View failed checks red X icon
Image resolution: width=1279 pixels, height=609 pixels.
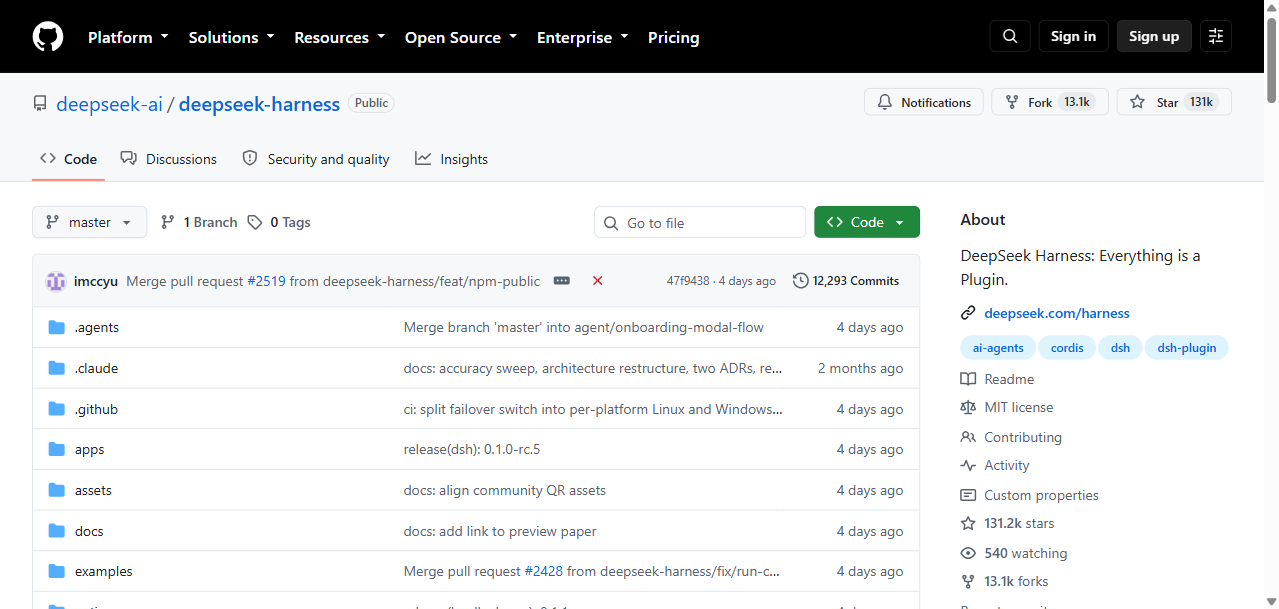click(598, 281)
